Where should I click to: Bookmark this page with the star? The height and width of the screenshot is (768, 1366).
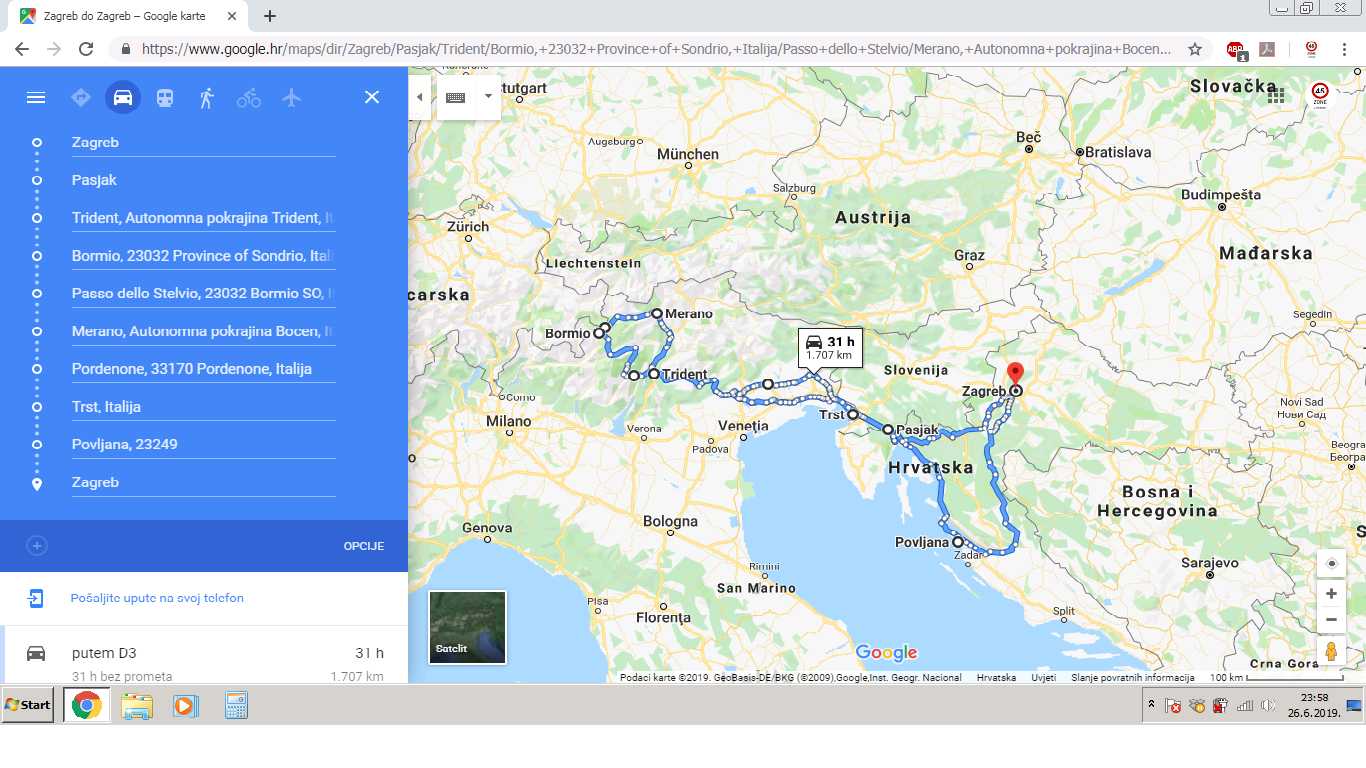(x=1194, y=49)
